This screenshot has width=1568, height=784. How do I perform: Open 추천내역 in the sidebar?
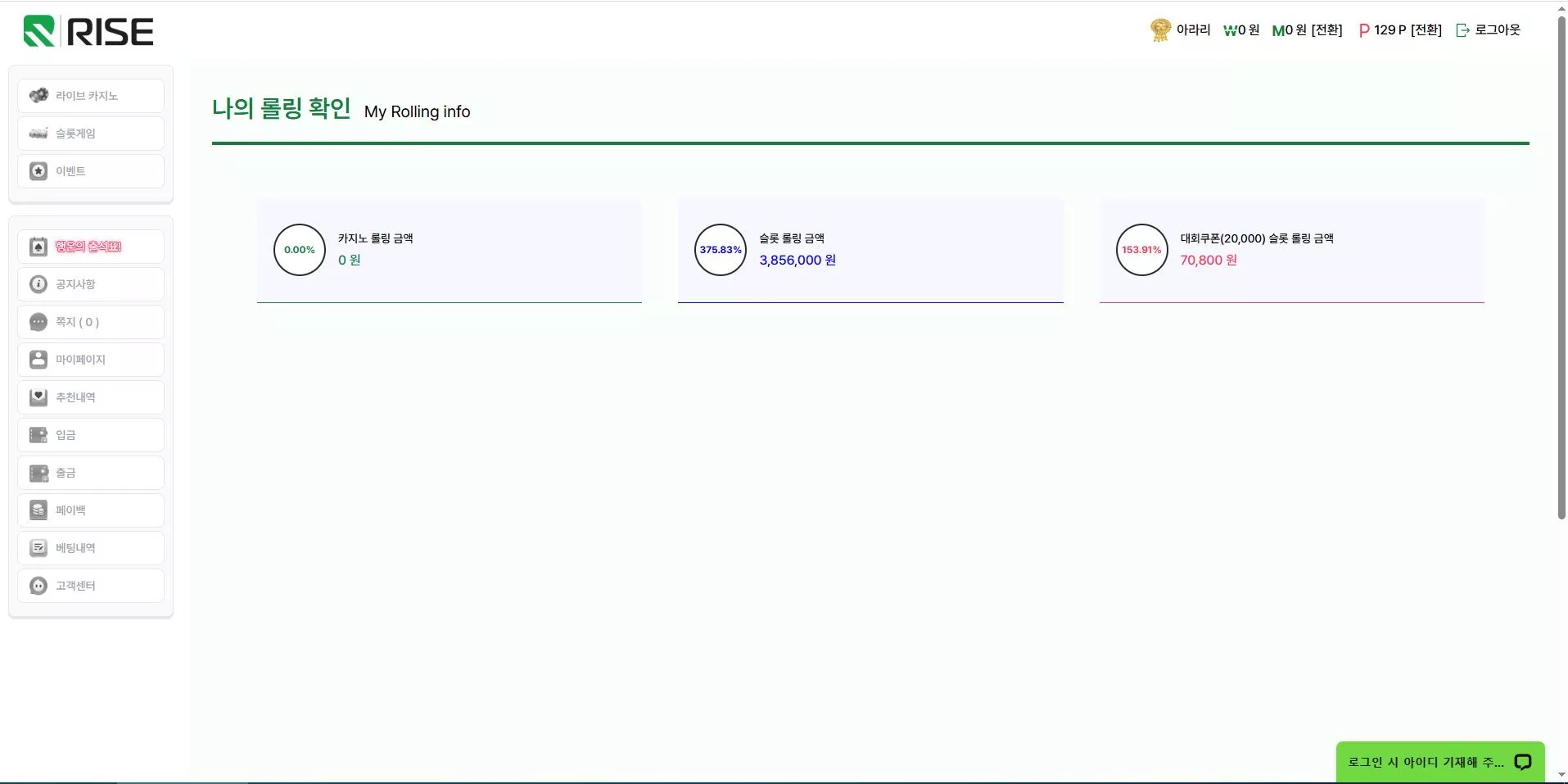click(91, 397)
